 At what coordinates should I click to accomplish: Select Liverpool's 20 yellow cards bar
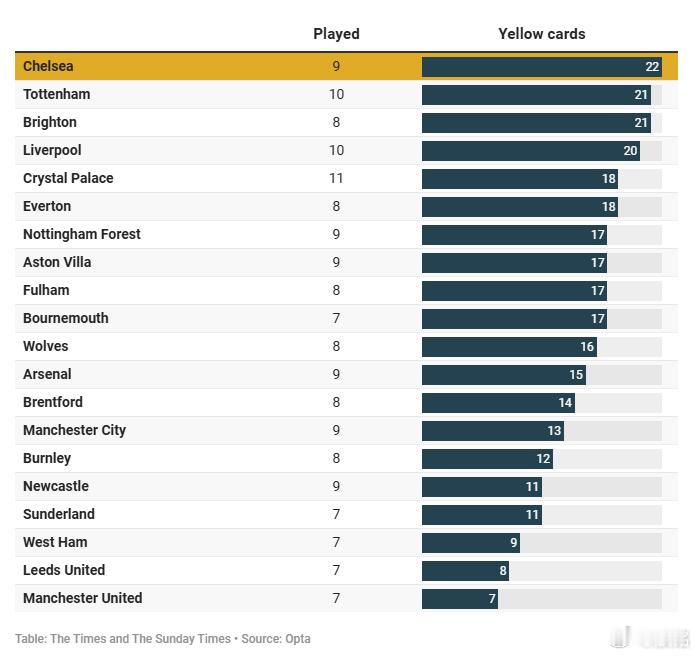[x=529, y=151]
